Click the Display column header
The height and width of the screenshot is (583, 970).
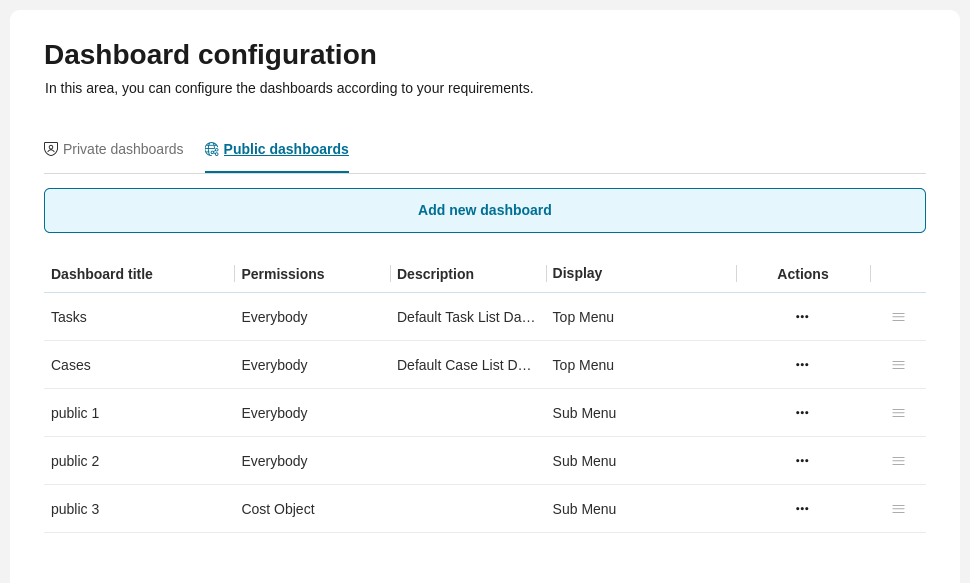click(577, 274)
